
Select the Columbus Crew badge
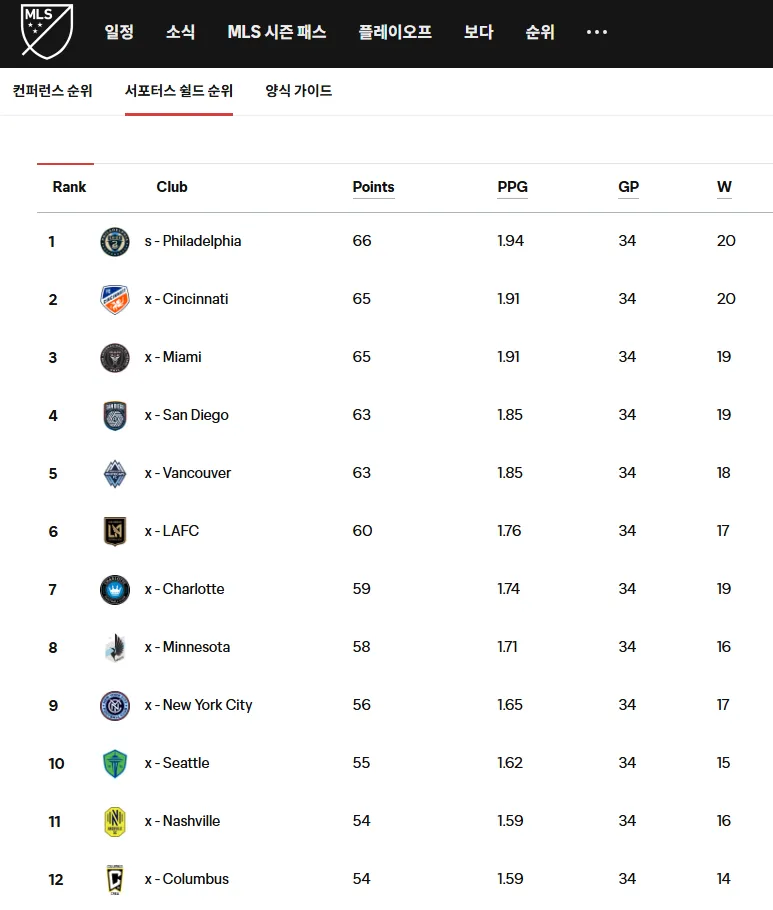[x=115, y=879]
